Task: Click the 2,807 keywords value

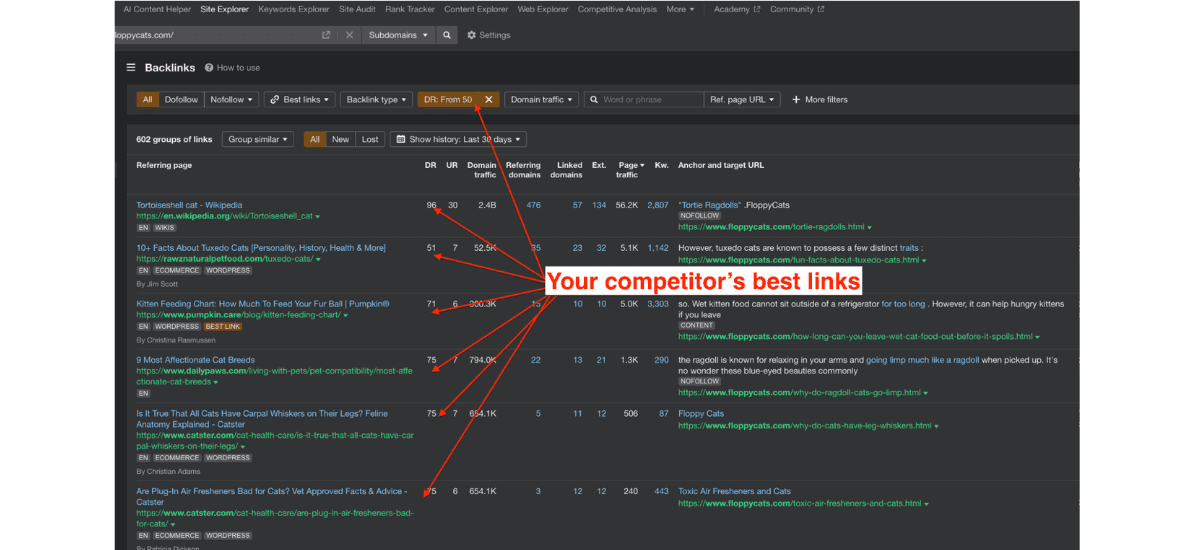Action: tap(658, 205)
